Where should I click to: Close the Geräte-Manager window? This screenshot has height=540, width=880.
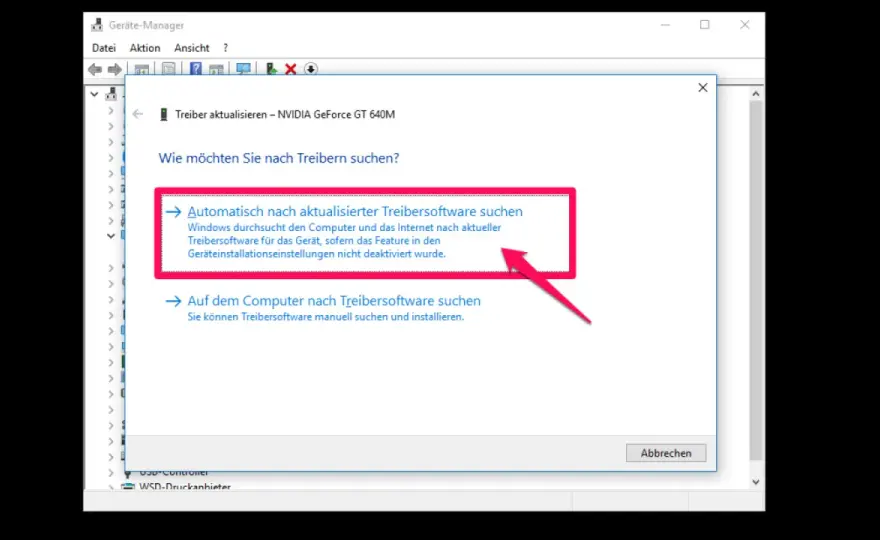point(744,25)
